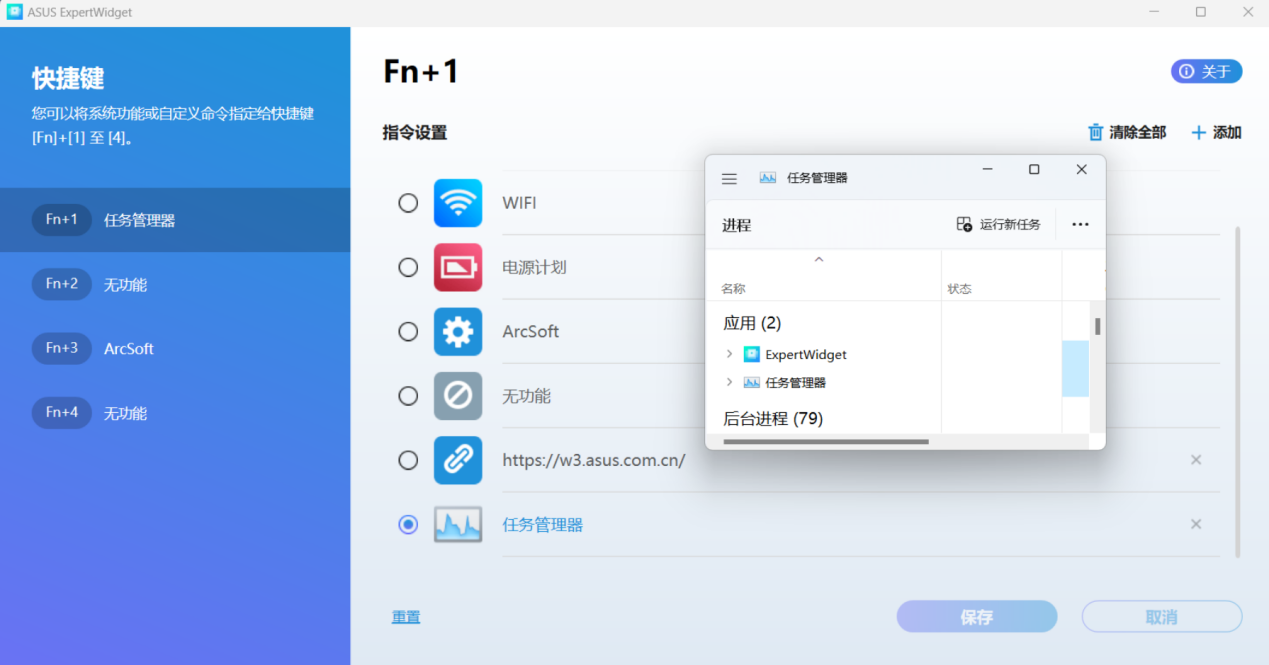Viewport: 1269px width, 665px height.
Task: Click Task Manager horizontal scrollbar
Action: pos(826,441)
